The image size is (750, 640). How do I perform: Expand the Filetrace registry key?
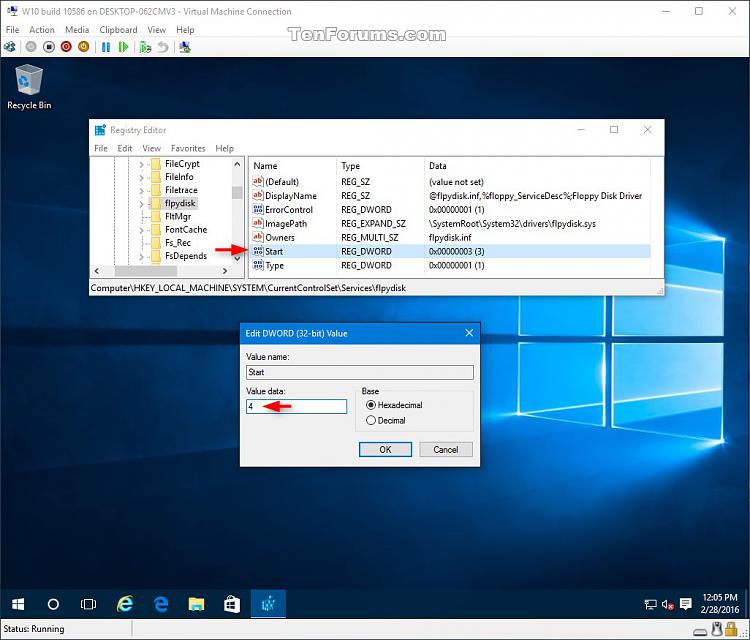tap(141, 191)
